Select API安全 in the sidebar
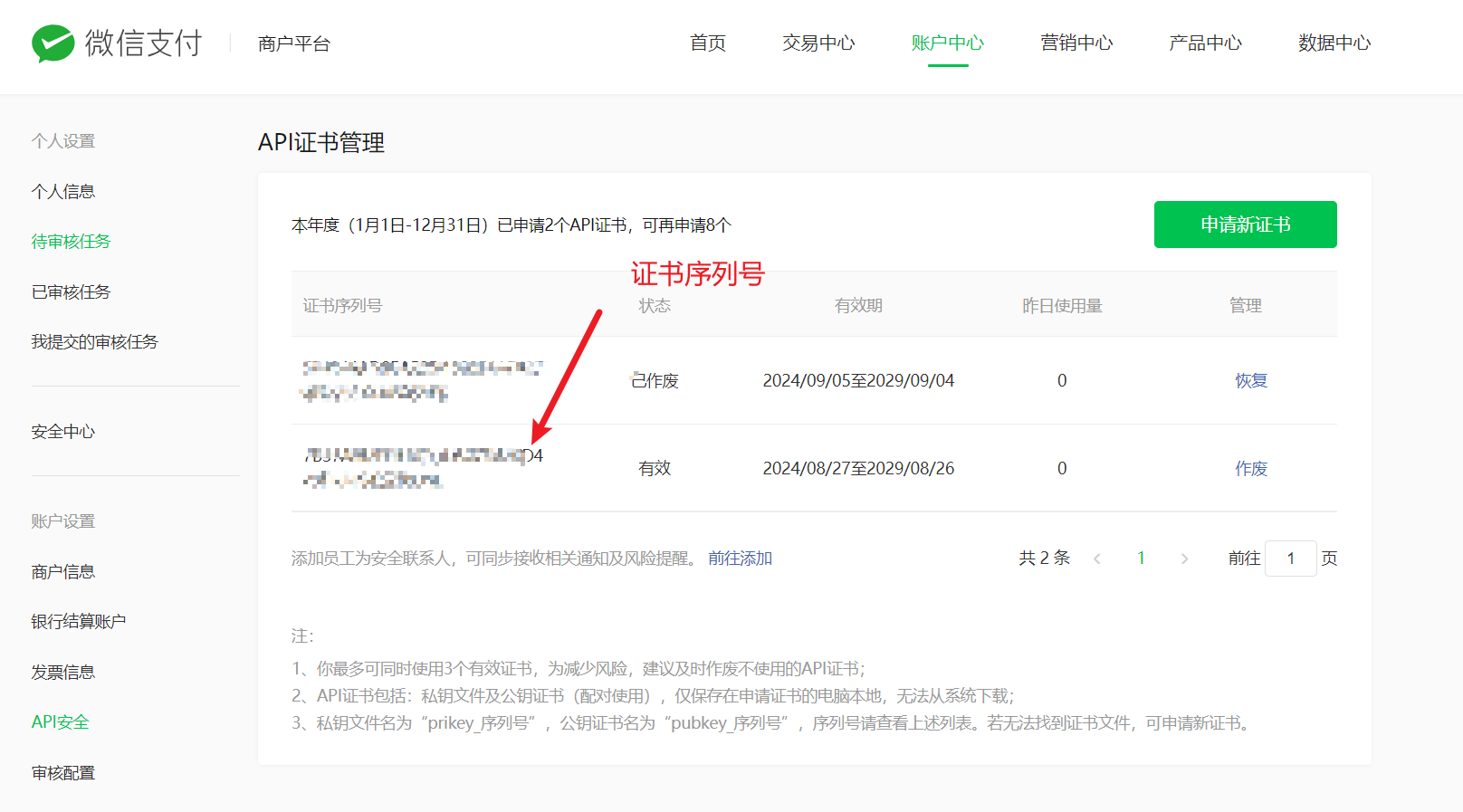Viewport: 1463px width, 812px height. [60, 721]
